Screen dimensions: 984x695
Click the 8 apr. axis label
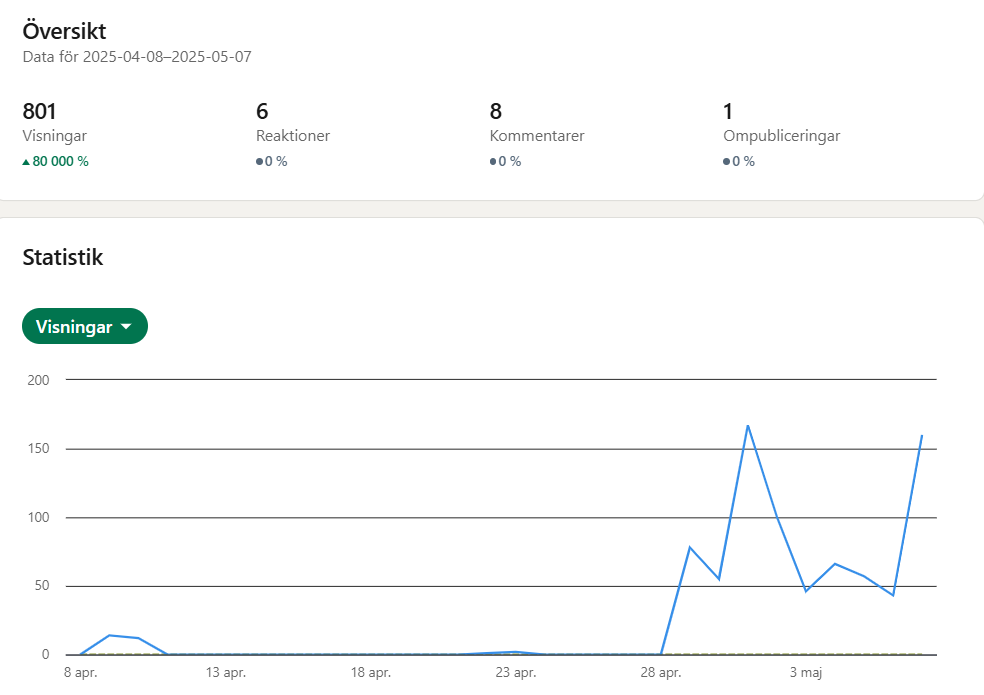80,672
